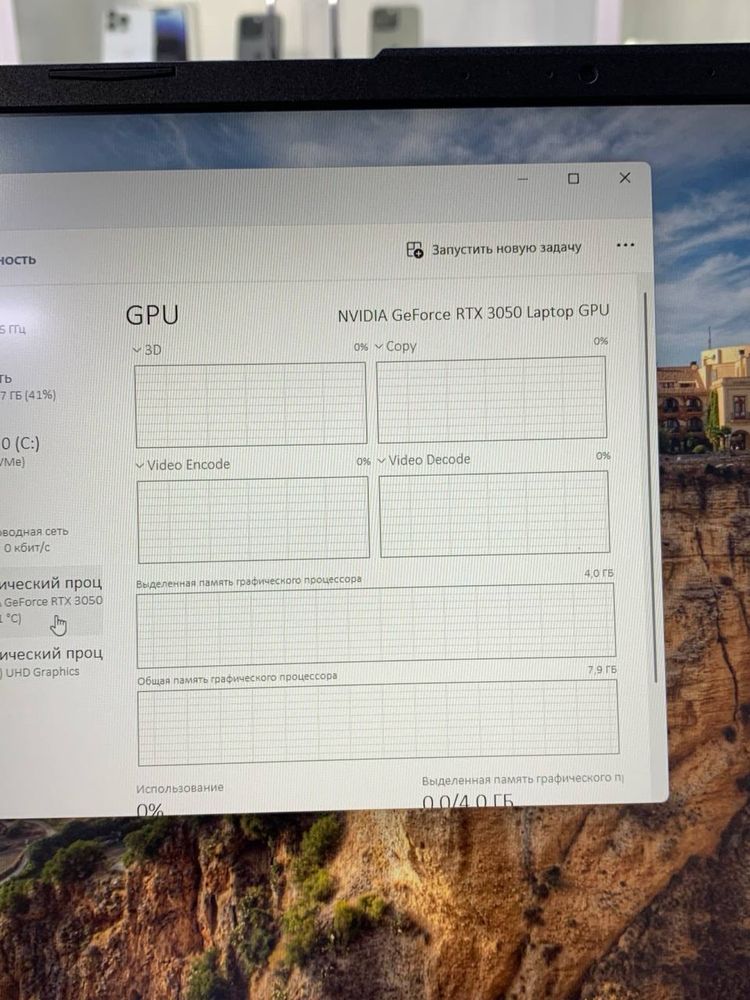The height and width of the screenshot is (1000, 750).
Task: Select the UHD Graphics GPU sidebar entry
Action: tap(51, 662)
